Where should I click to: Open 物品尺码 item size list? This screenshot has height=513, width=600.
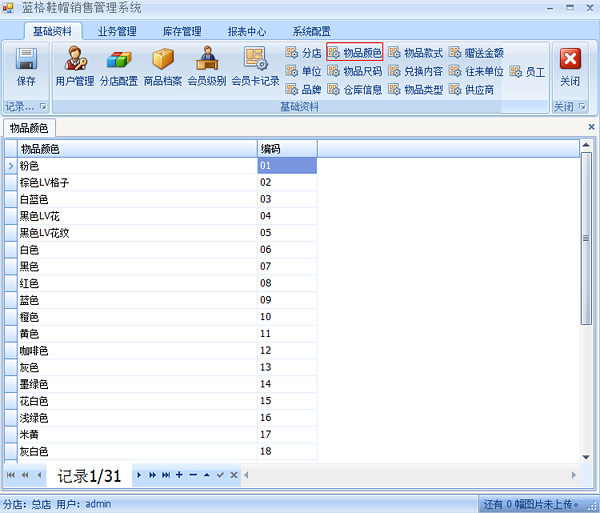coord(355,71)
